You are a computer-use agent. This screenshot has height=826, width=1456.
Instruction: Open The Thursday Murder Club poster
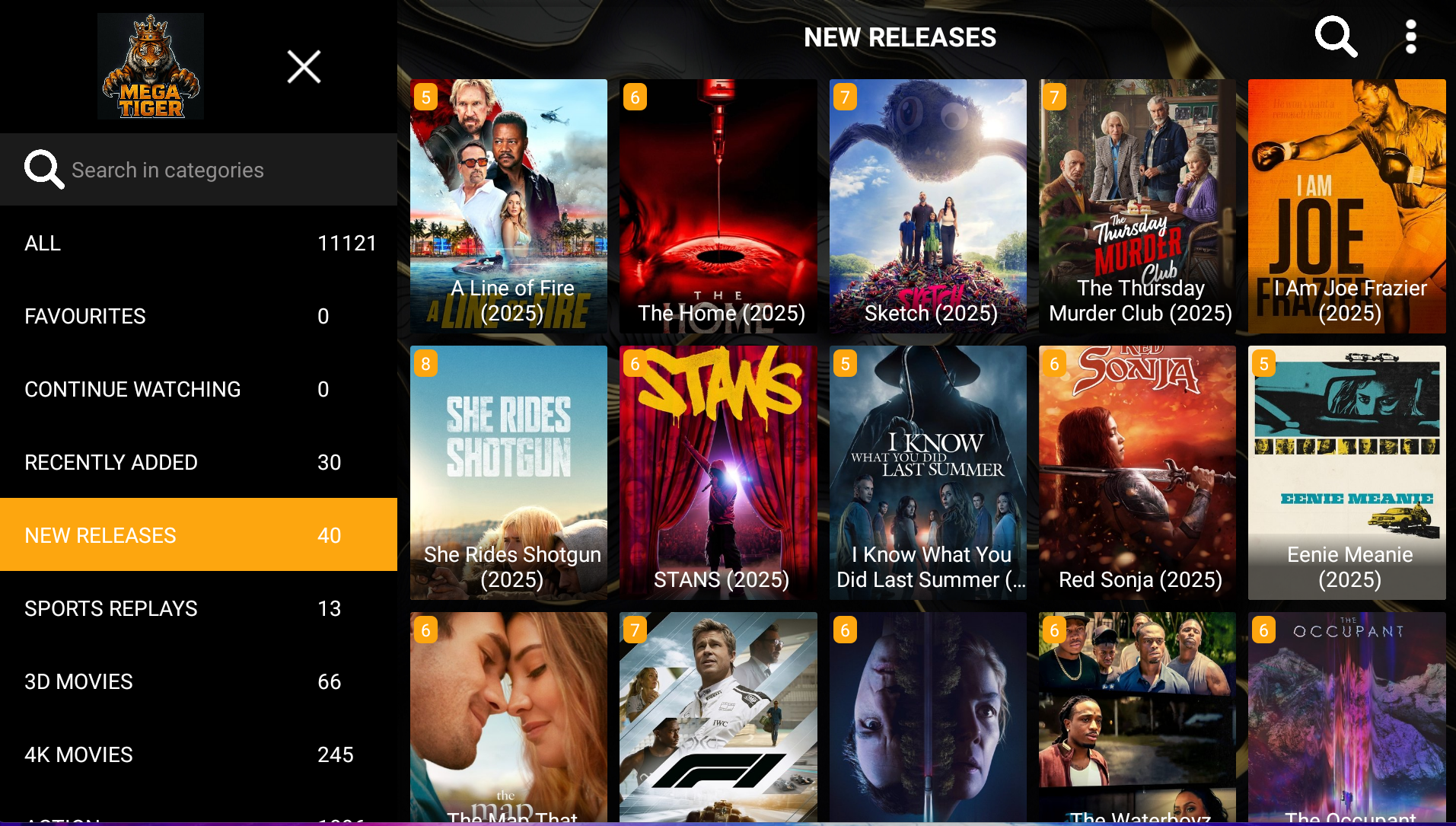(x=1137, y=206)
